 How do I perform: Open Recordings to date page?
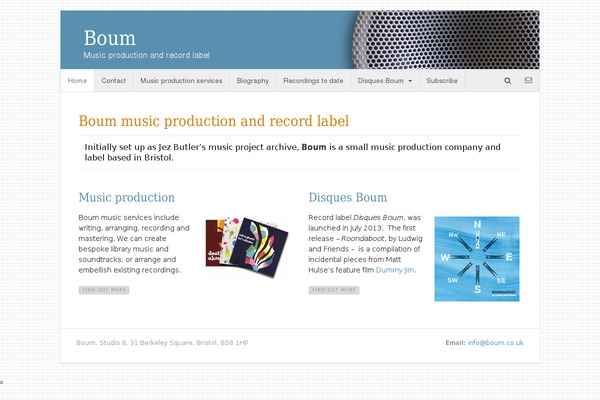coord(313,81)
